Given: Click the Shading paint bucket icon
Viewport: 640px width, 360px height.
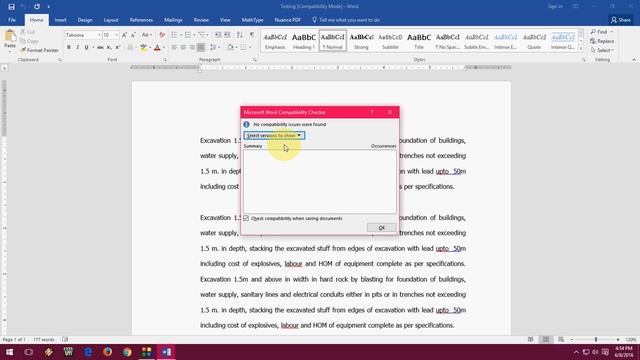Looking at the screenshot, I should coord(230,48).
